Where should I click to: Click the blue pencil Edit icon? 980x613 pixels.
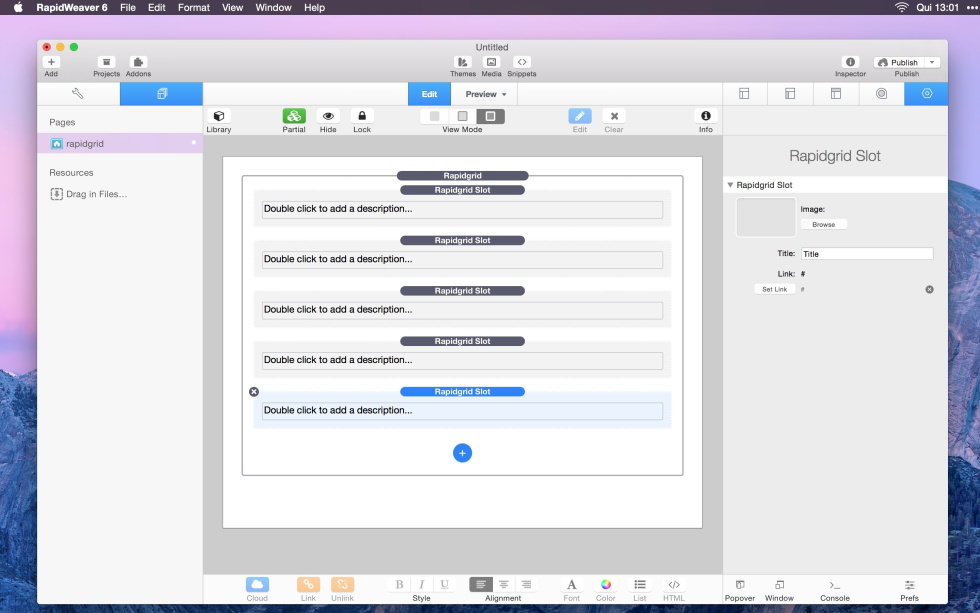580,116
